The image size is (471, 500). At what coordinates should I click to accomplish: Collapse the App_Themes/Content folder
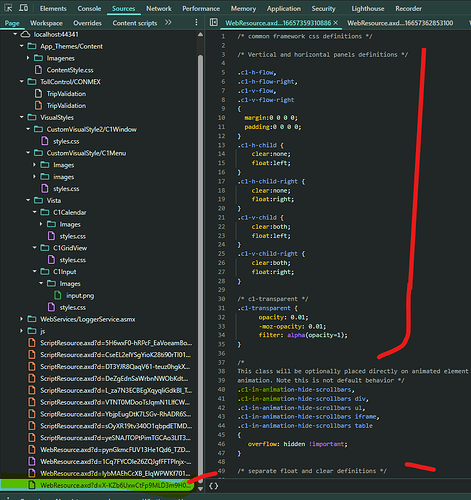[22, 46]
